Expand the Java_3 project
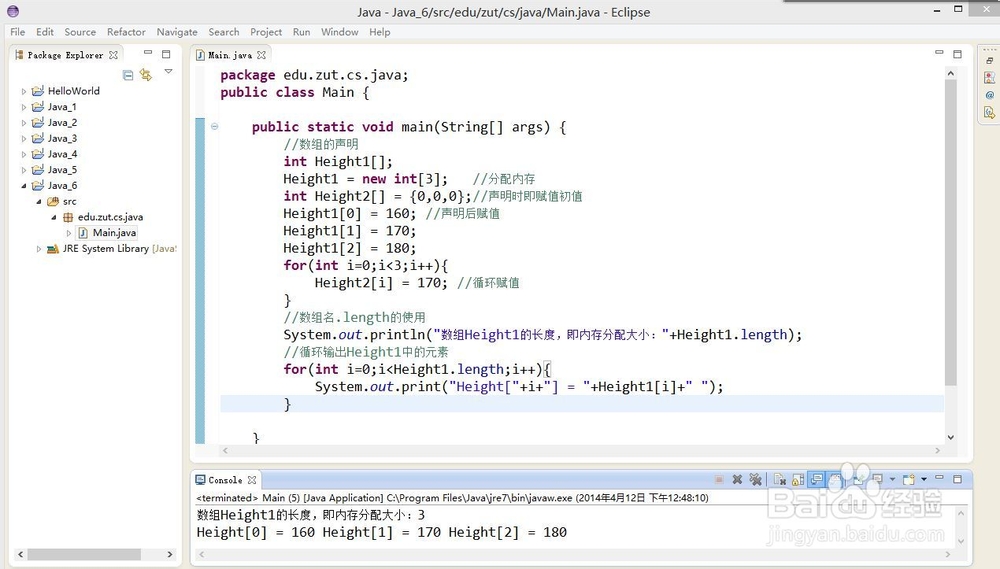This screenshot has height=569, width=1000. [24, 138]
